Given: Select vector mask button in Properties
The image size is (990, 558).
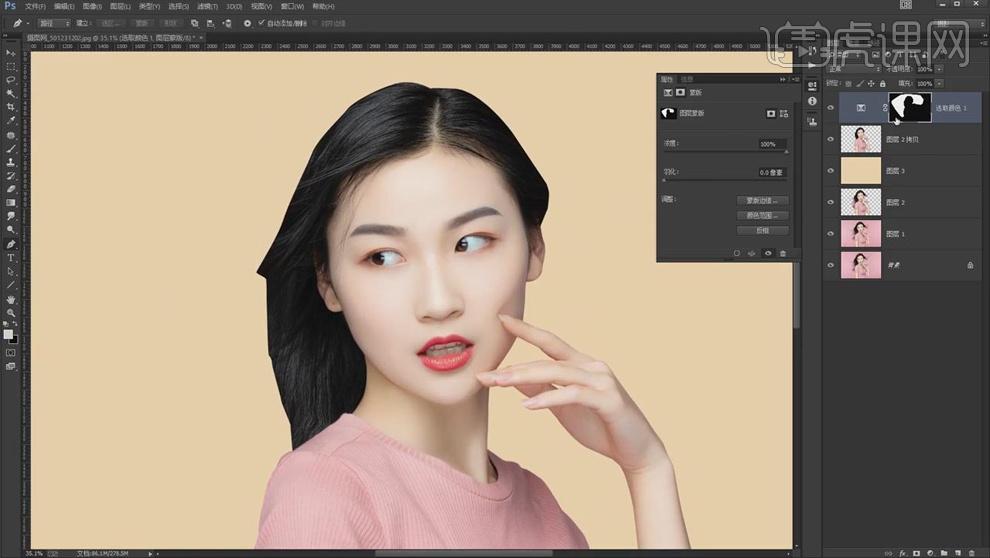Looking at the screenshot, I should (x=784, y=114).
